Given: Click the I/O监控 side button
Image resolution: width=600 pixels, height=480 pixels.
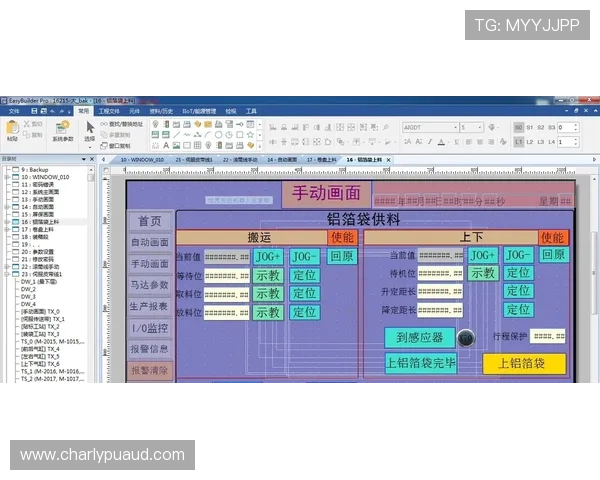Looking at the screenshot, I should tap(150, 328).
